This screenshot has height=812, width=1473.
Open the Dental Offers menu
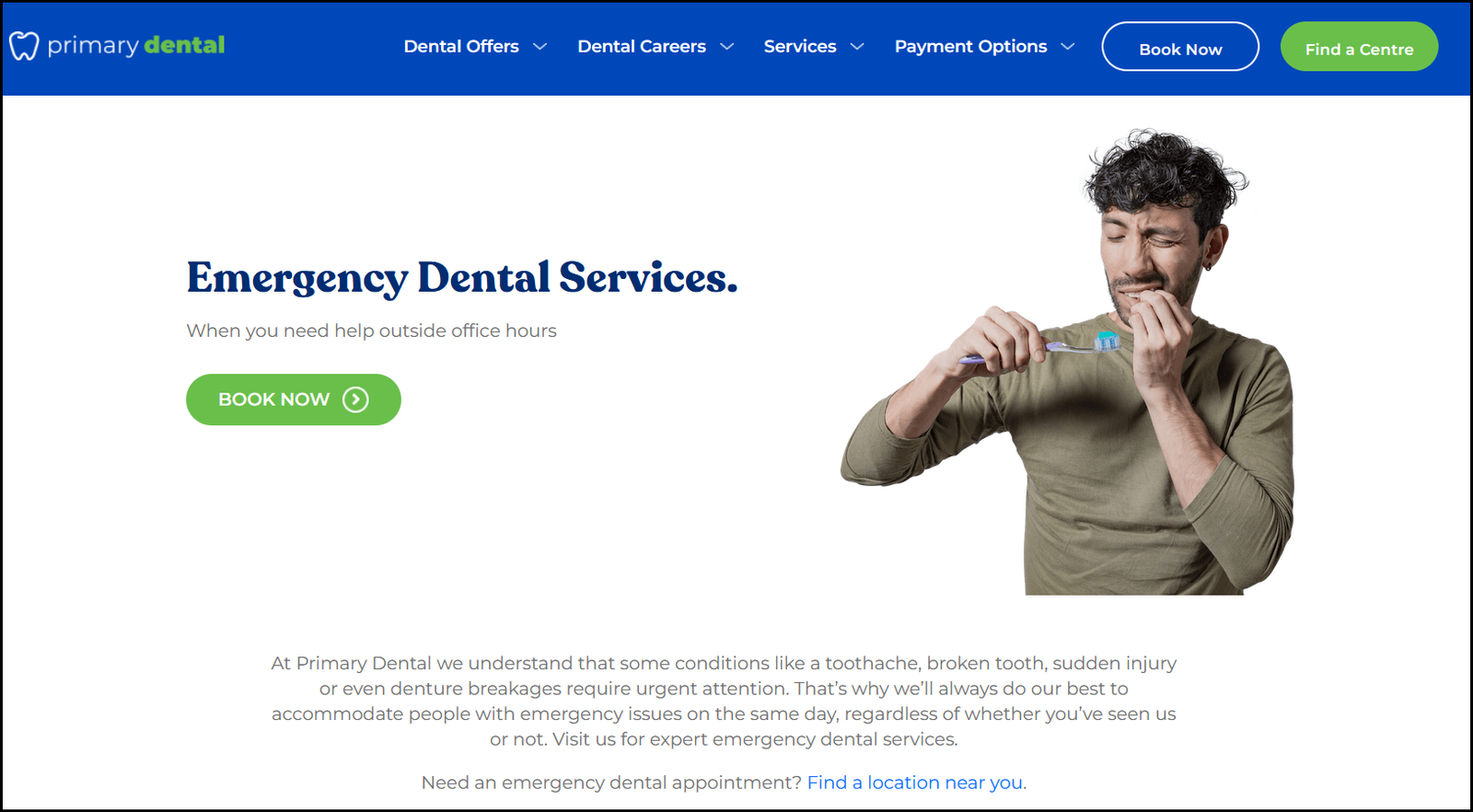click(461, 46)
